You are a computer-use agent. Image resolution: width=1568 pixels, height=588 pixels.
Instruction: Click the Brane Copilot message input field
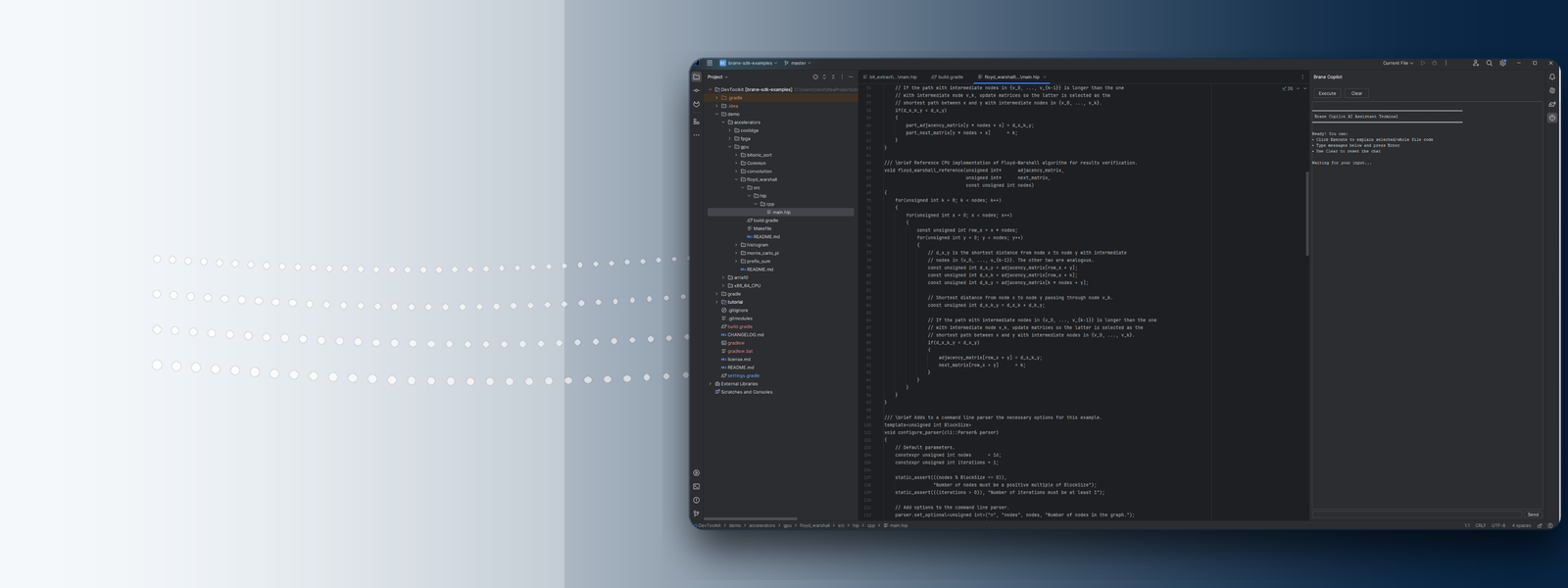[1416, 514]
